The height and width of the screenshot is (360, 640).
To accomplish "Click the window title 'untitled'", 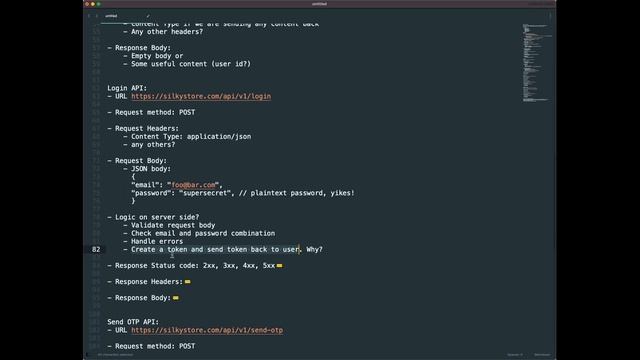I will click(319, 4).
